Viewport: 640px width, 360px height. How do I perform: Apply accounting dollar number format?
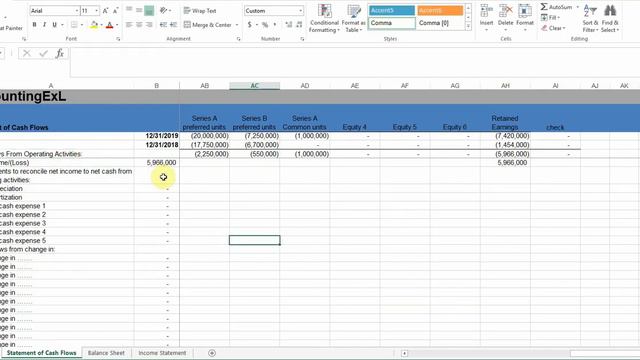[249, 25]
